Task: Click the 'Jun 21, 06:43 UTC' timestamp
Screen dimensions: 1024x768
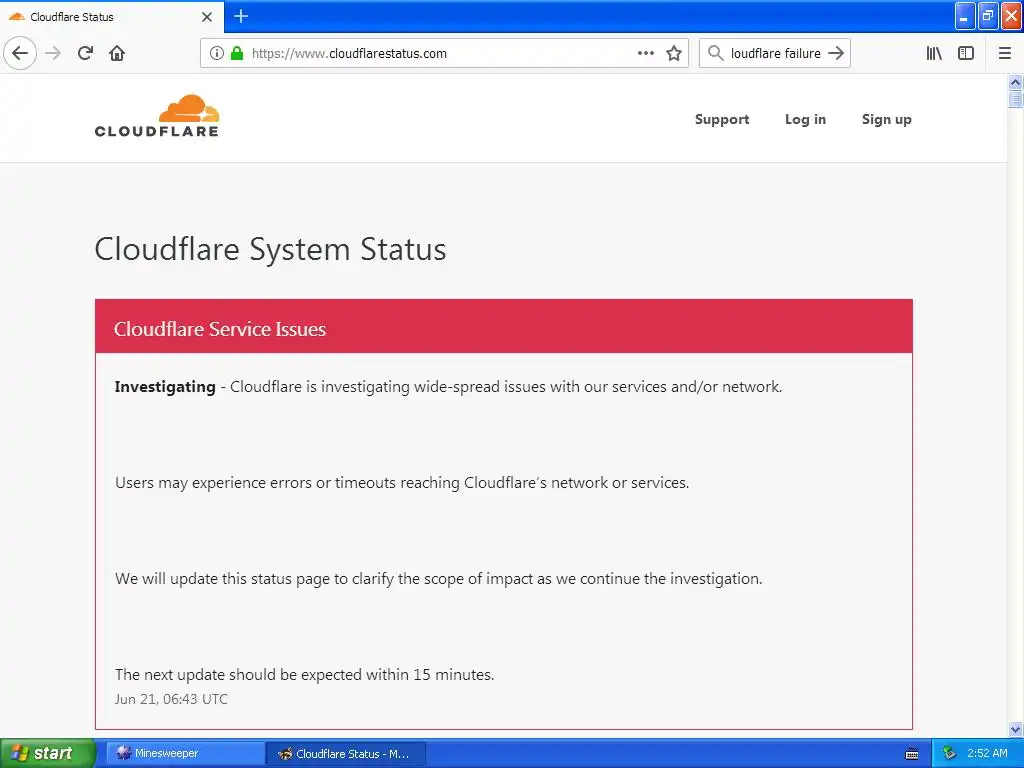Action: (171, 699)
